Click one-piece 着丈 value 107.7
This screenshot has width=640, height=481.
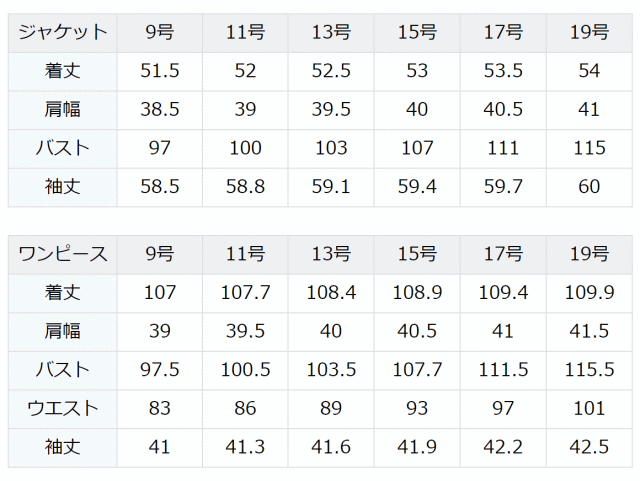pyautogui.click(x=245, y=293)
